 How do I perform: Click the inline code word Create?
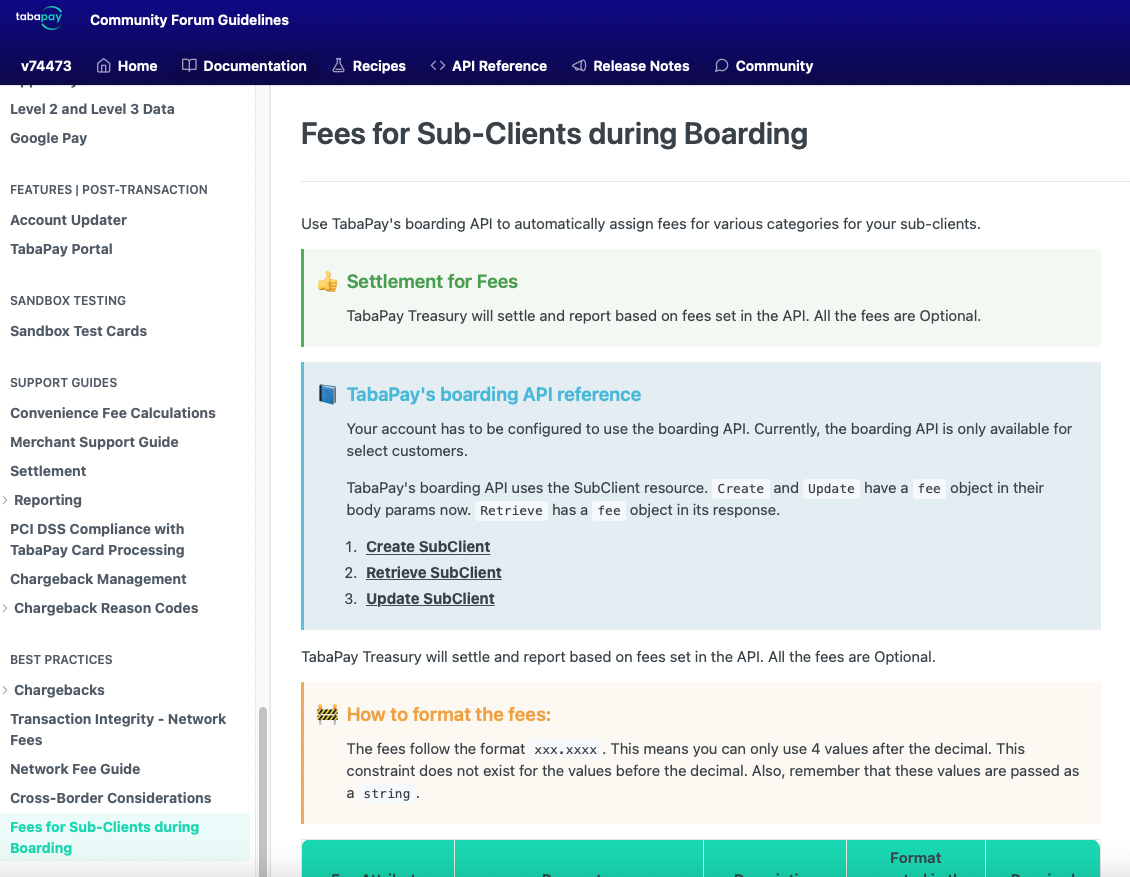click(740, 489)
